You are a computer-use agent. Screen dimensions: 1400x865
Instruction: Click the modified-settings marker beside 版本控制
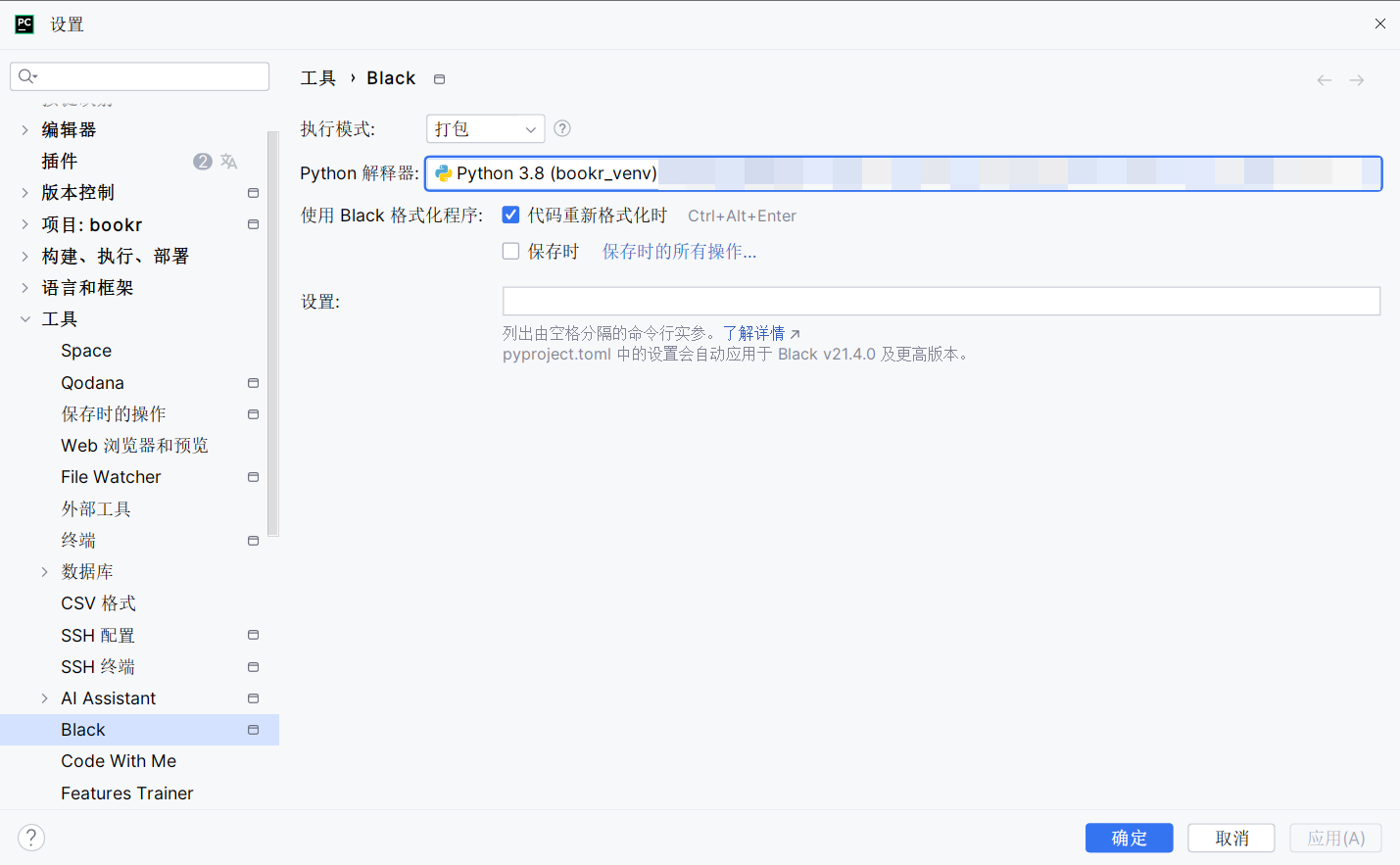(253, 193)
